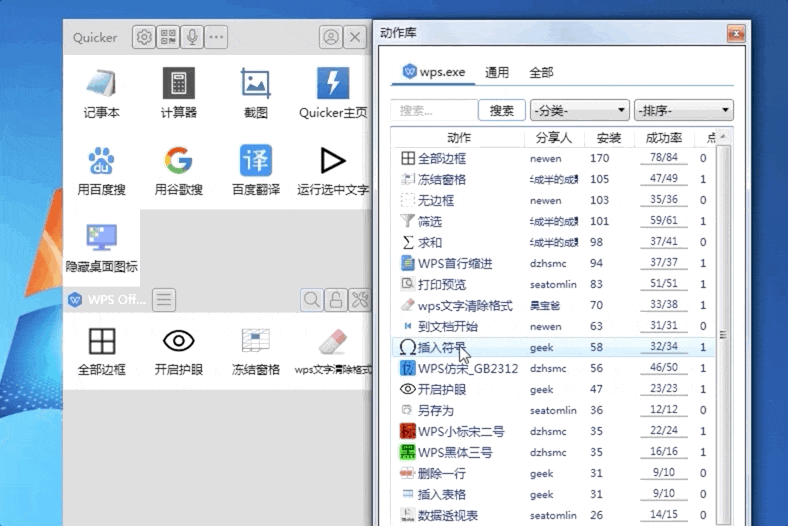Viewport: 788px width, 526px height.
Task: Sort by the 动作 column header
Action: [x=458, y=138]
